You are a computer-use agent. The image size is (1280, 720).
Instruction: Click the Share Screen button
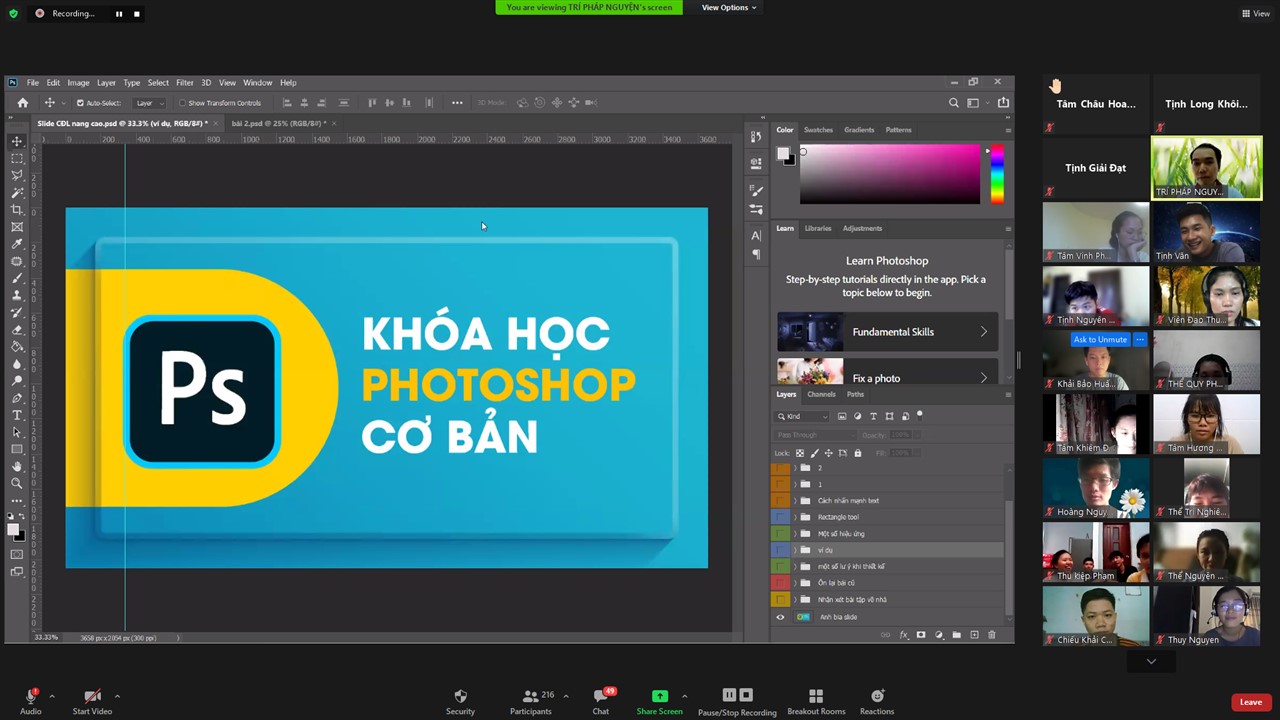click(660, 700)
